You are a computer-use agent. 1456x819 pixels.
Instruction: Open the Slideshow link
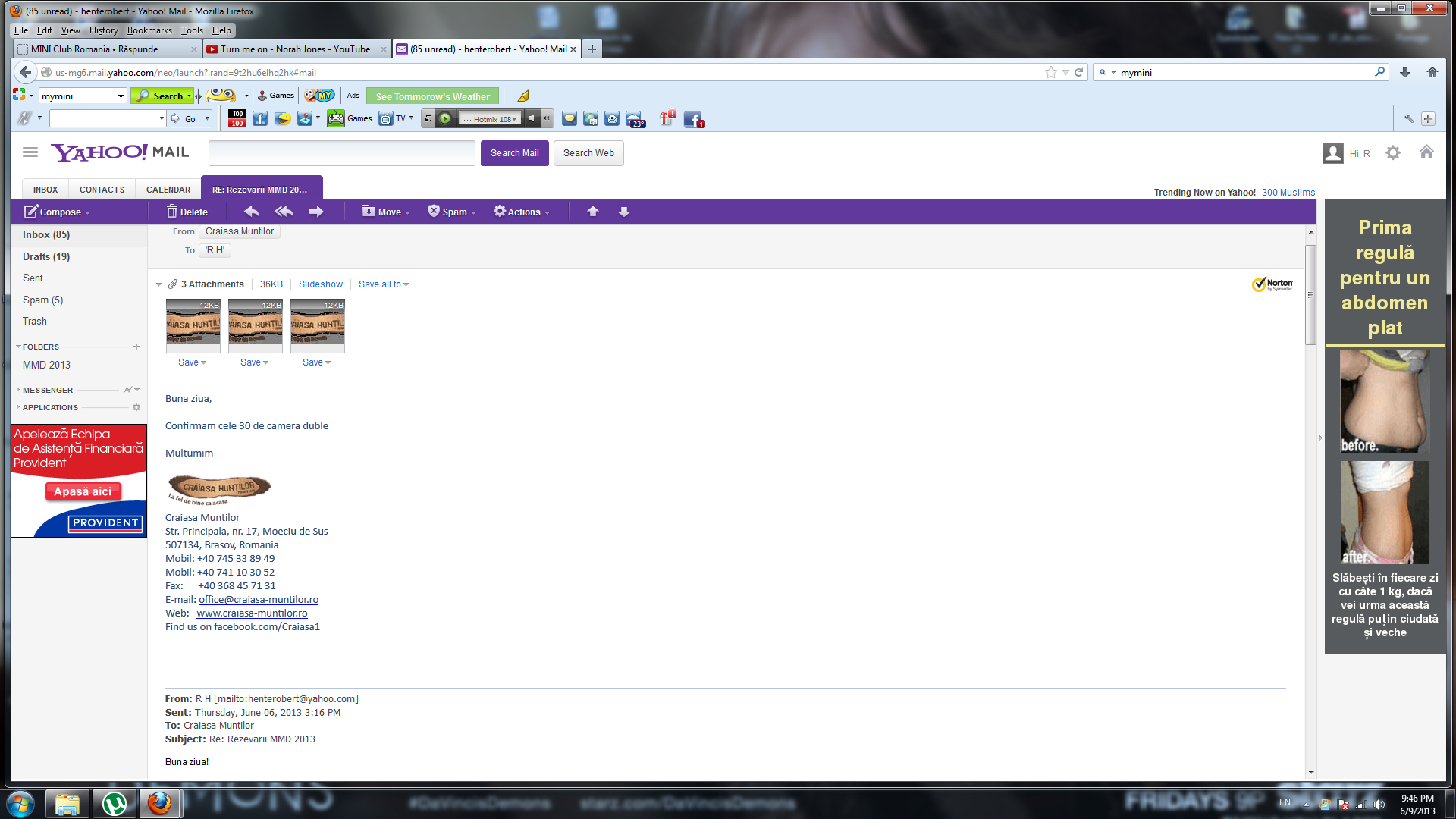320,284
